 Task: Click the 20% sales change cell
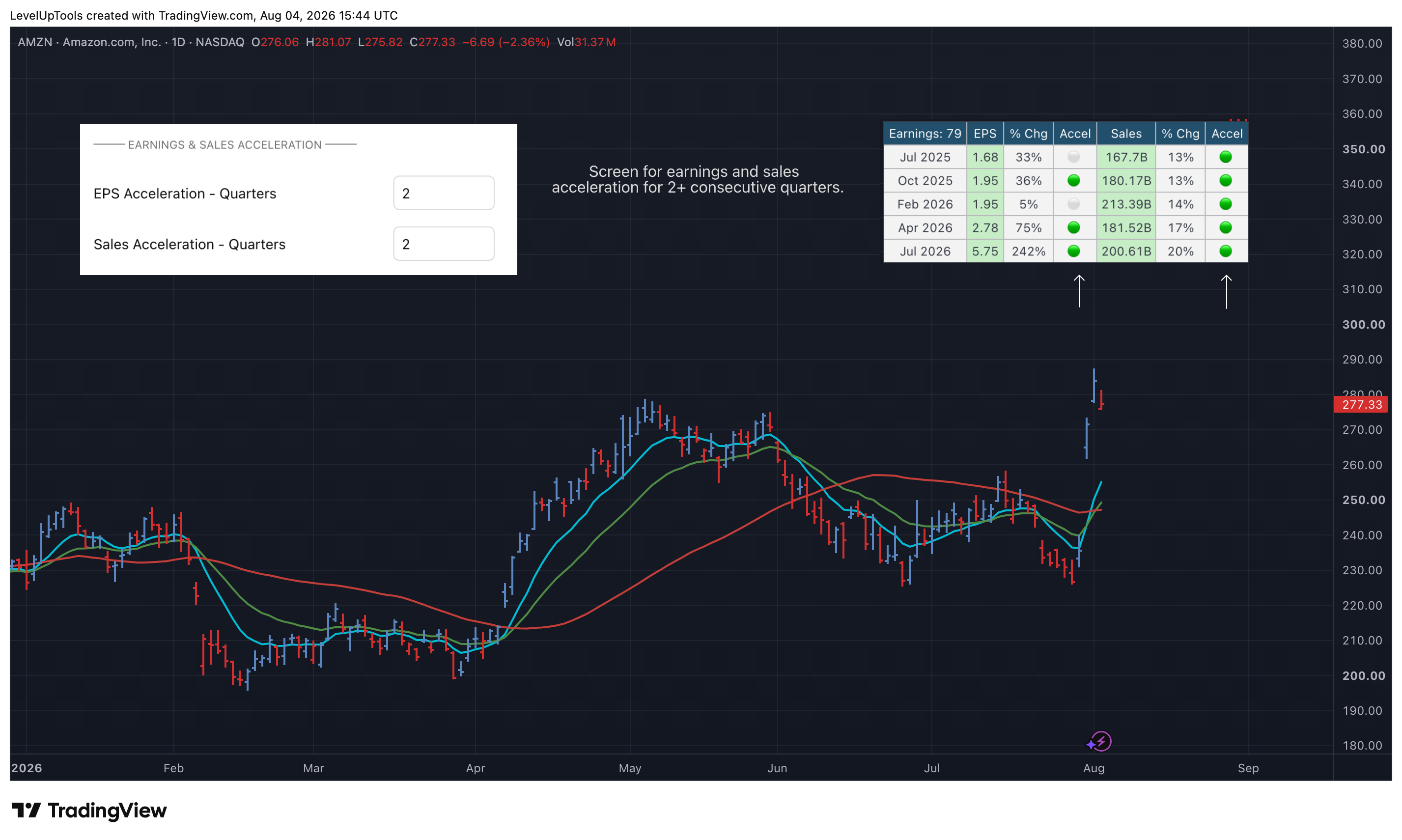click(x=1180, y=252)
